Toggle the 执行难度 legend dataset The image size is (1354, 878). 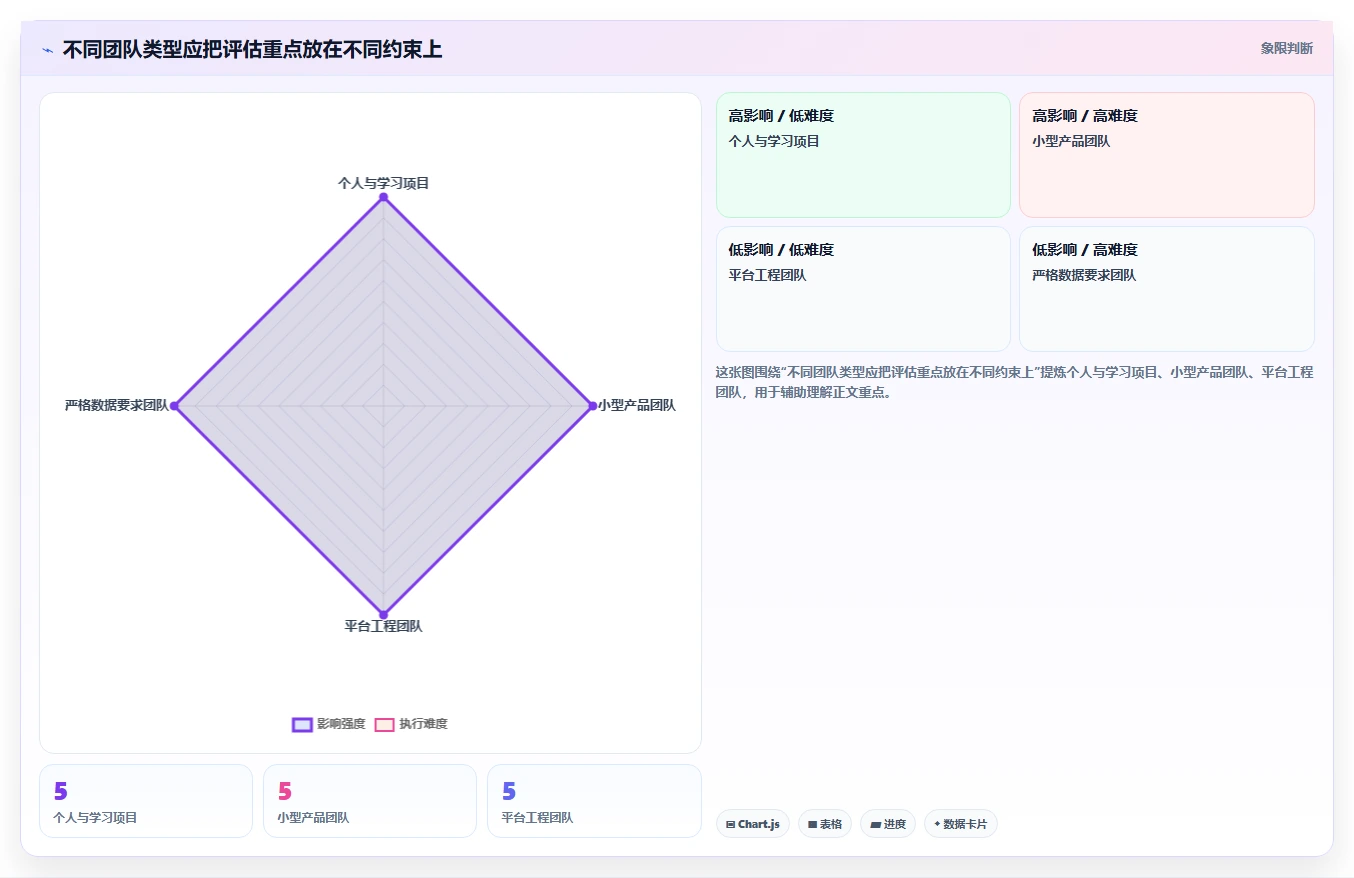click(x=411, y=724)
